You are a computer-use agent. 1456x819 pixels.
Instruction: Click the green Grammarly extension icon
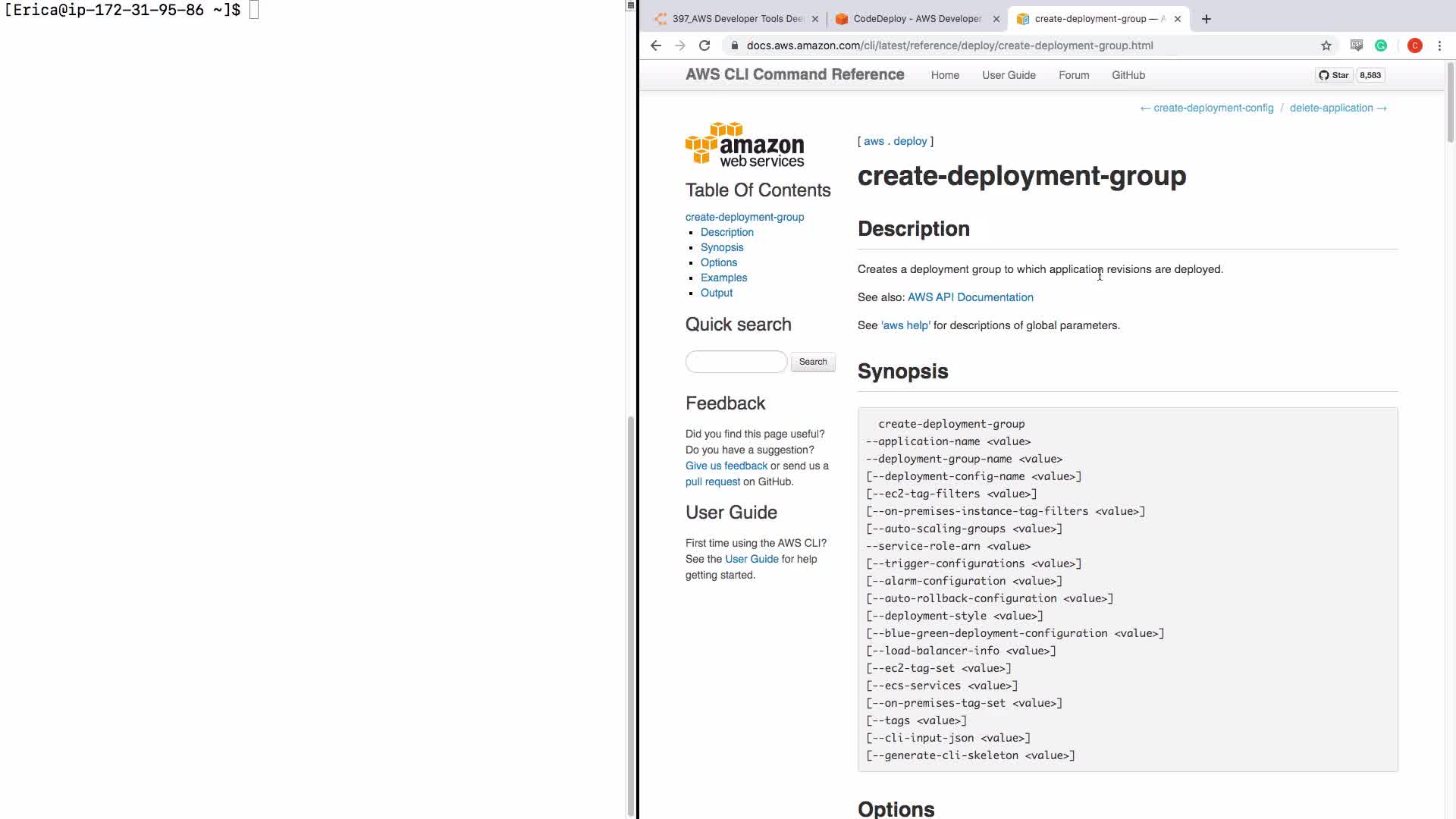click(x=1381, y=45)
